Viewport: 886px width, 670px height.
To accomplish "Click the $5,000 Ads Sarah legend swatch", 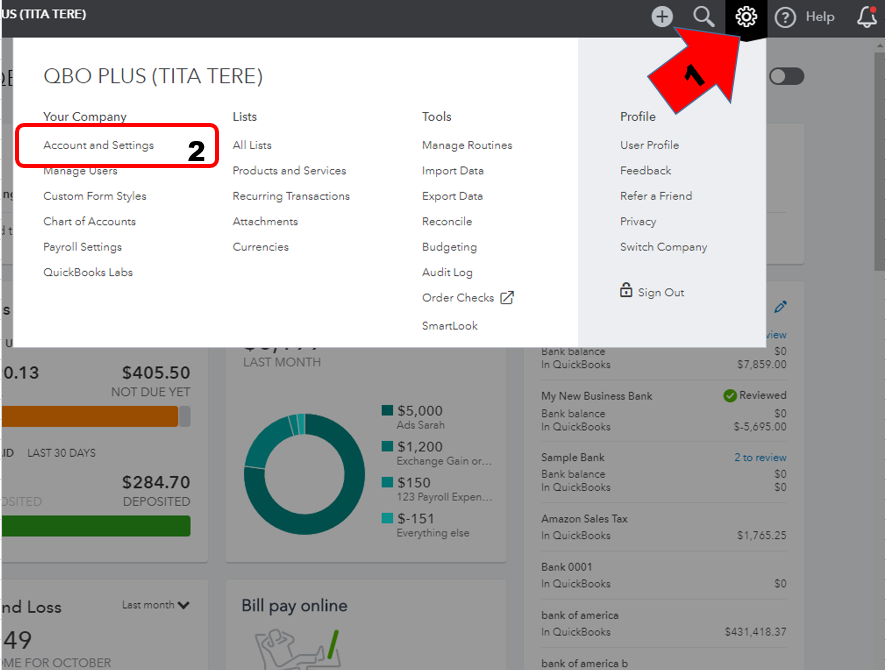I will click(x=387, y=410).
